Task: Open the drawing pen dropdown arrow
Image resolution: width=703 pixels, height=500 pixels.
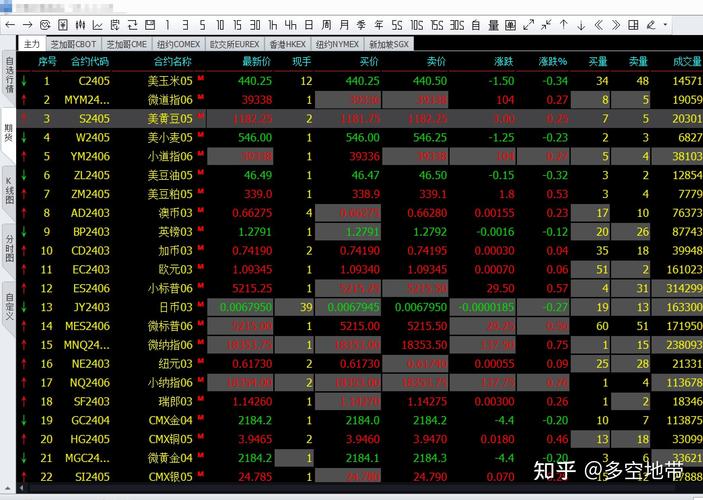Action: pyautogui.click(x=666, y=24)
